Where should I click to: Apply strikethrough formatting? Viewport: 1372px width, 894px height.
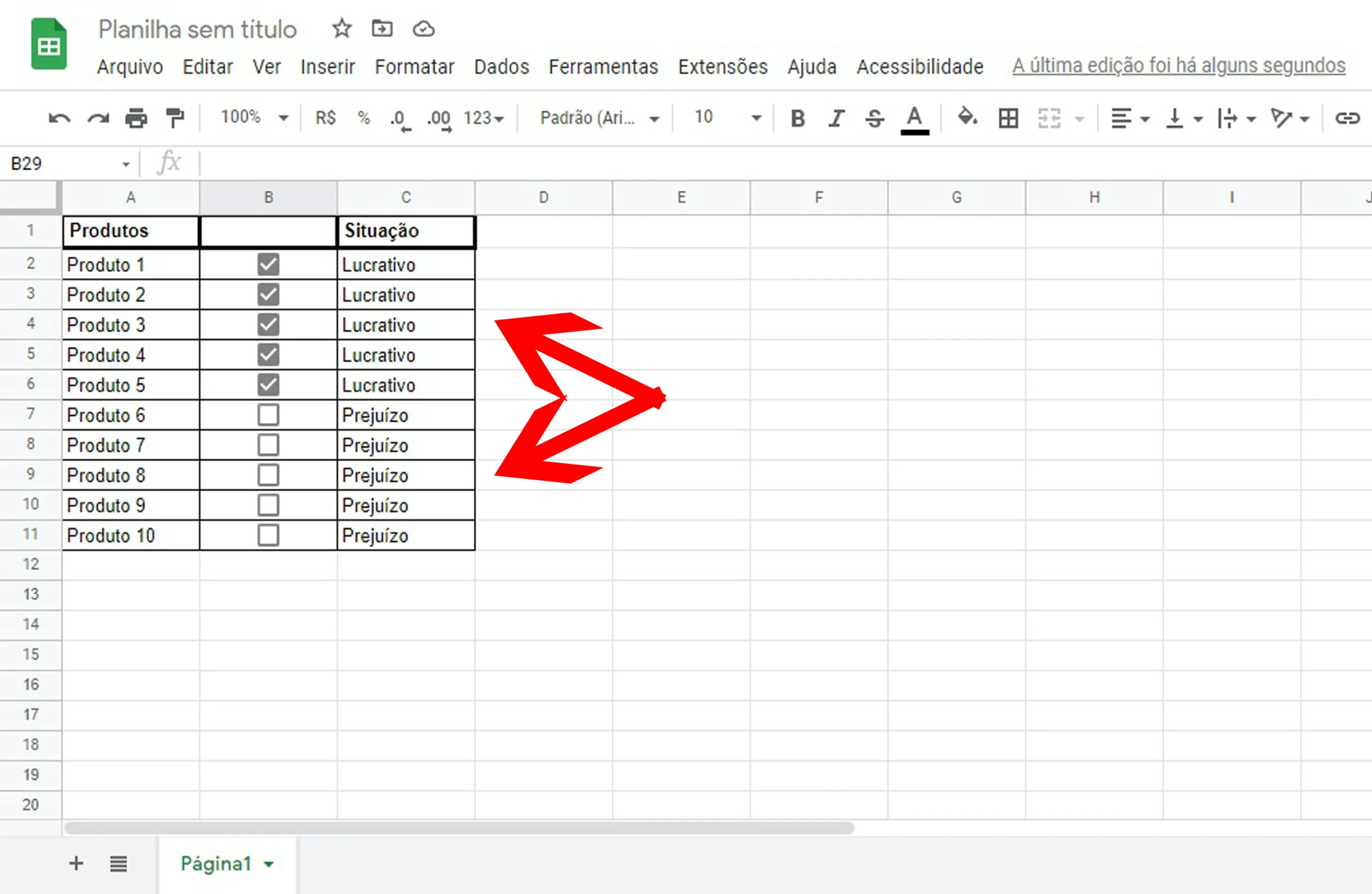point(875,119)
